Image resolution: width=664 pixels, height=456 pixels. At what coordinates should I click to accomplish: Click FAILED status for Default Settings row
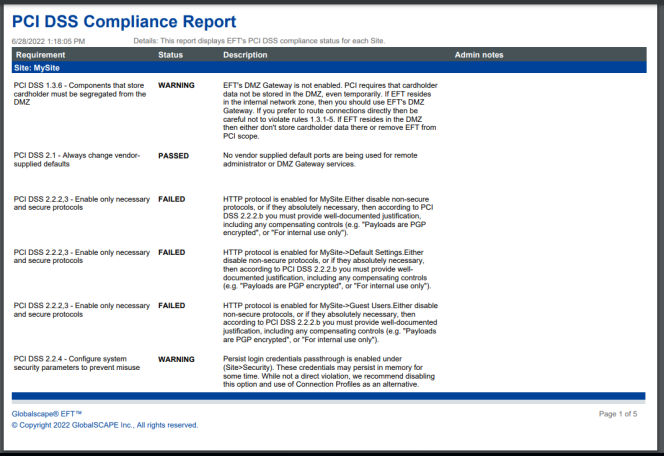click(171, 252)
